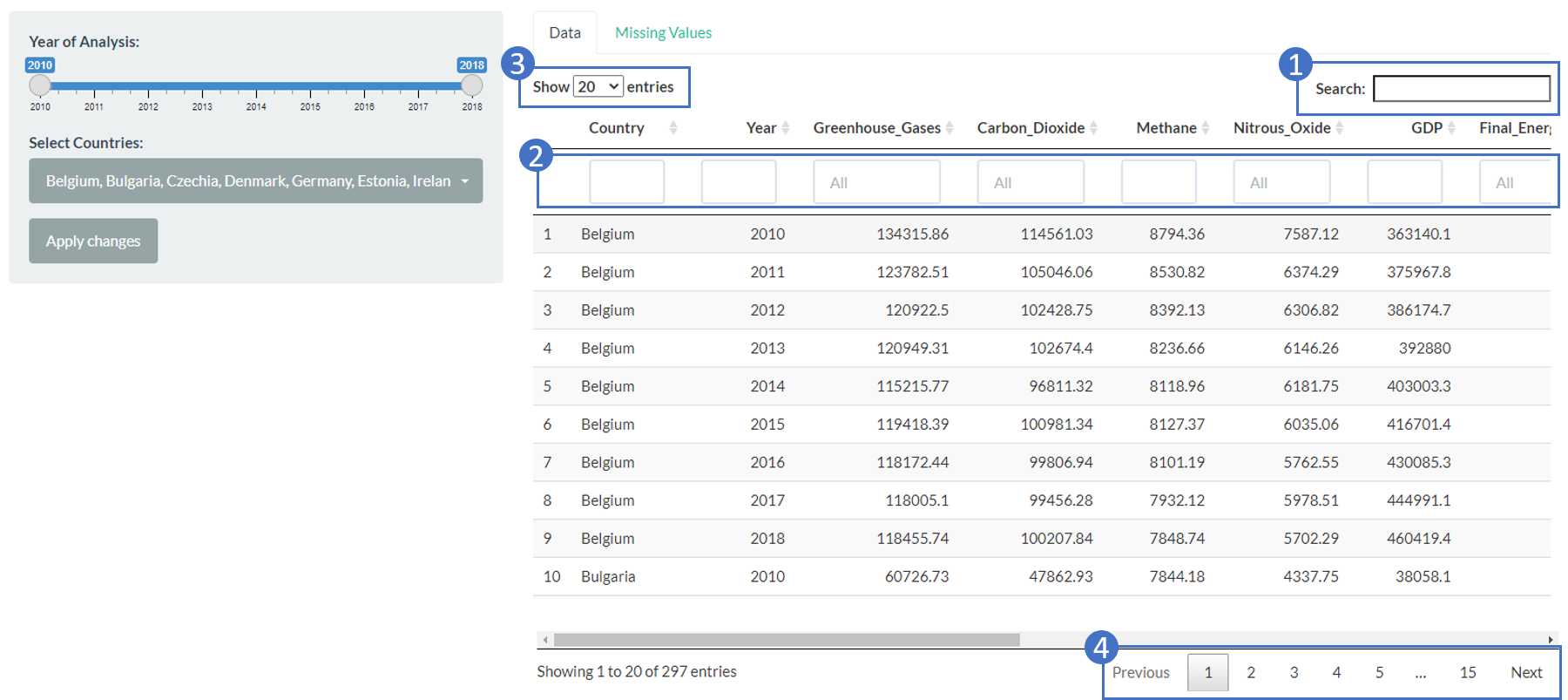Go to the Next page
The width and height of the screenshot is (1568, 700).
[x=1526, y=672]
